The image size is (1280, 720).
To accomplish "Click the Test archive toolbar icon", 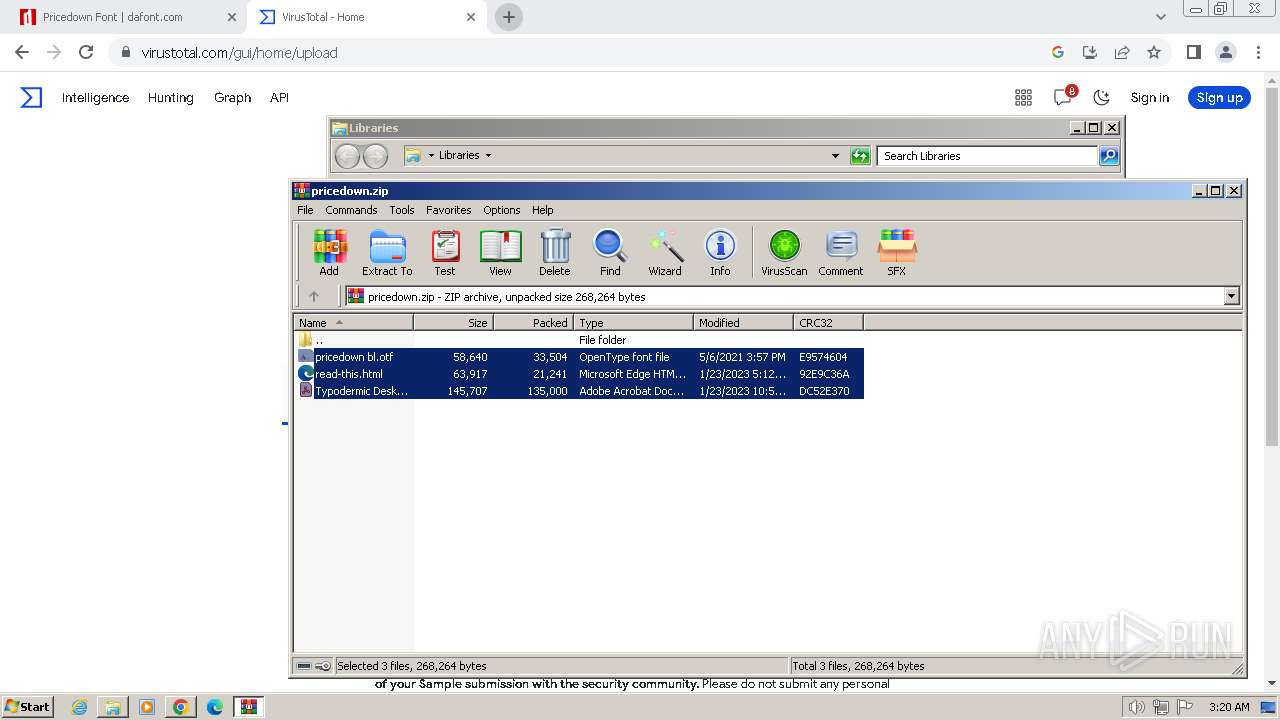I will [445, 253].
